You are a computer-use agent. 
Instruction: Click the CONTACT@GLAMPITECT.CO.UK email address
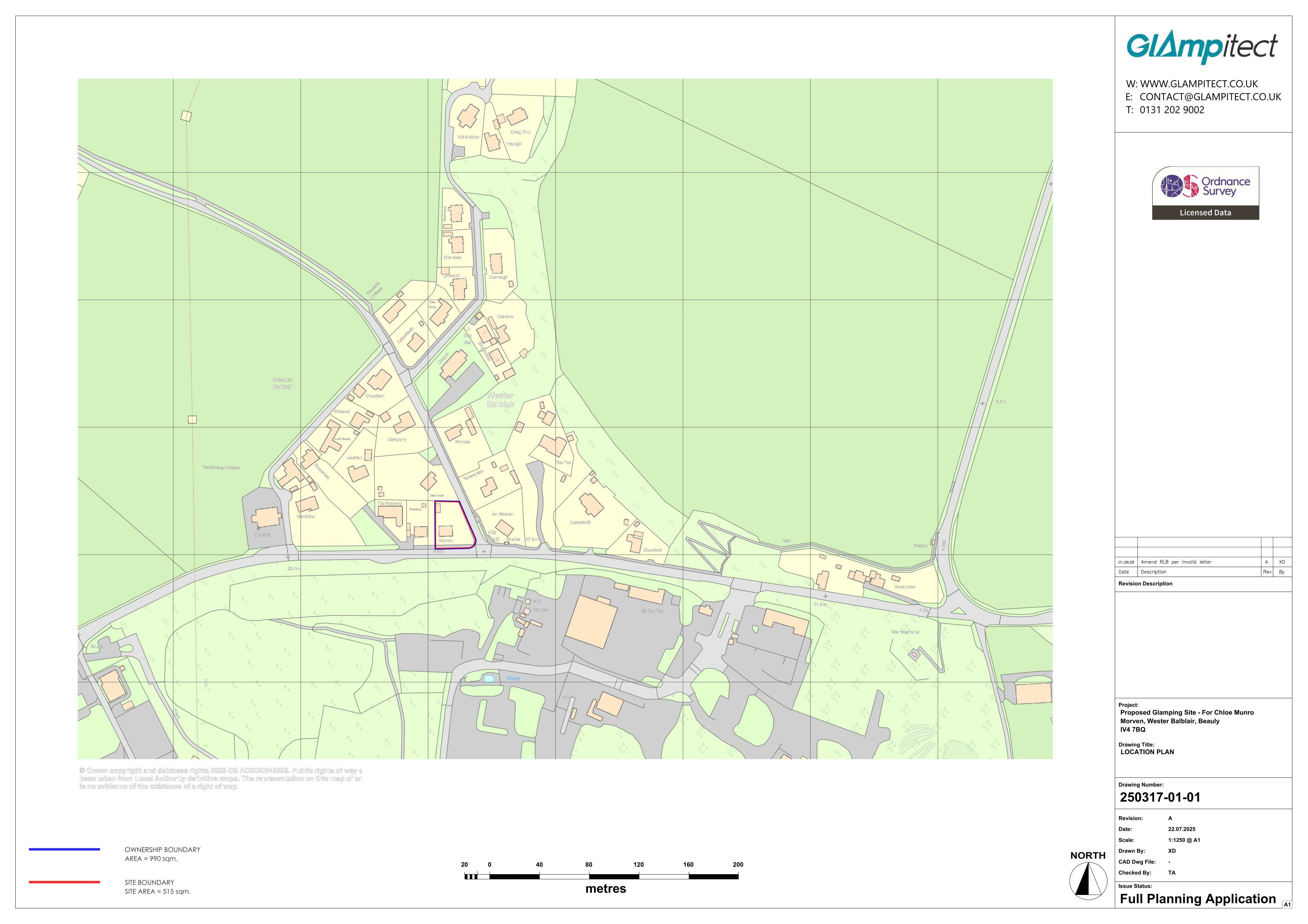click(x=1210, y=97)
